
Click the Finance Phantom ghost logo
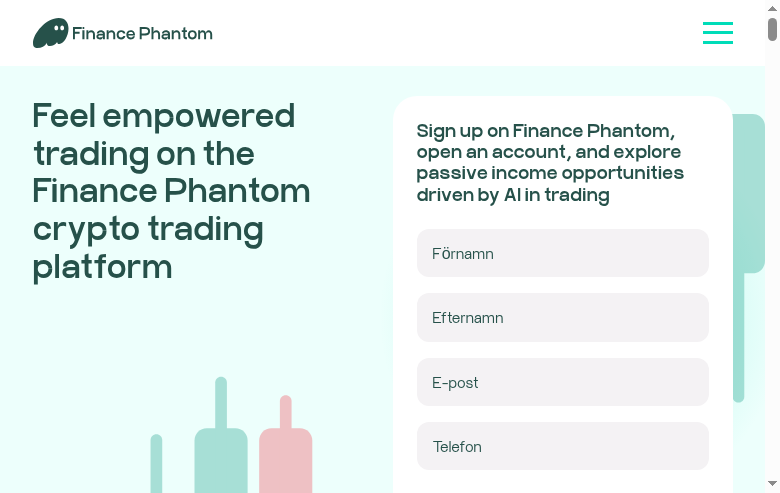click(51, 33)
